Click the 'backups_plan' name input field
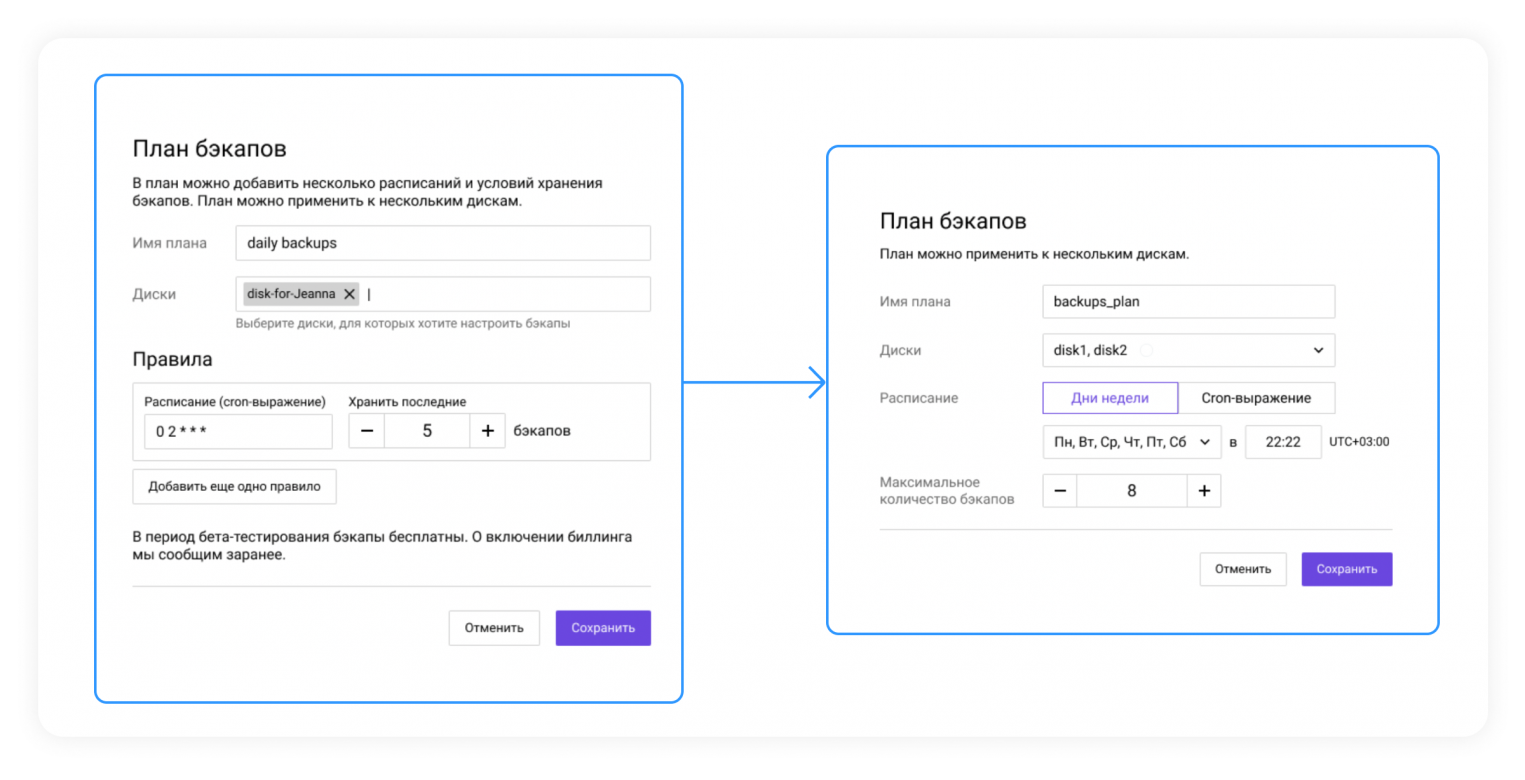 [1188, 302]
